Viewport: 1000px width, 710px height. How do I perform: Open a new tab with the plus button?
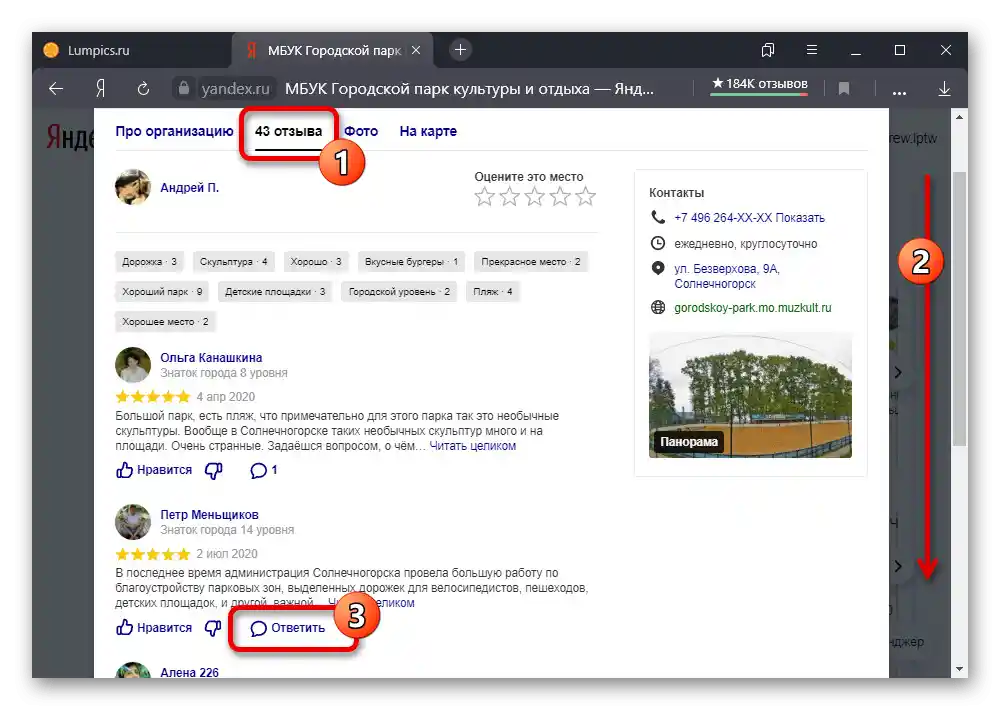[x=460, y=50]
